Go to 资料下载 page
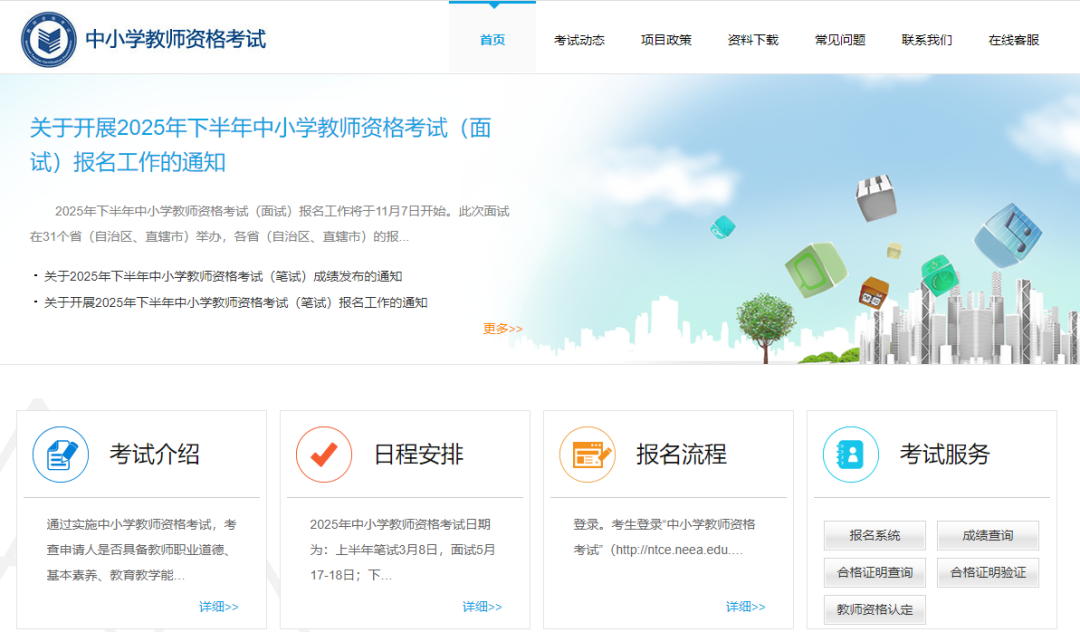Screen dimensions: 1080x632 coord(753,39)
